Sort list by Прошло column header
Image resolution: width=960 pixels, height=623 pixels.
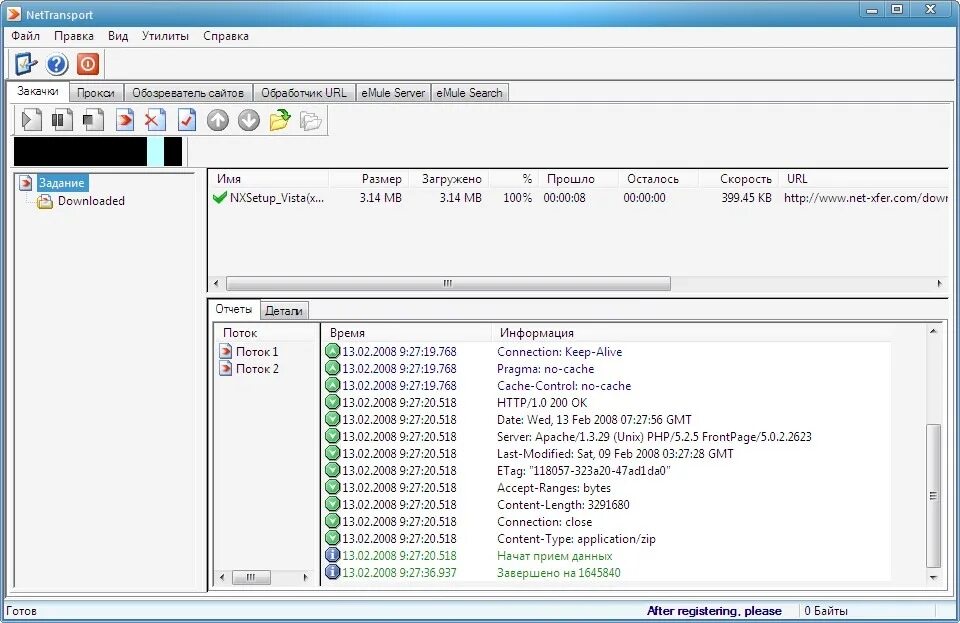pos(578,179)
